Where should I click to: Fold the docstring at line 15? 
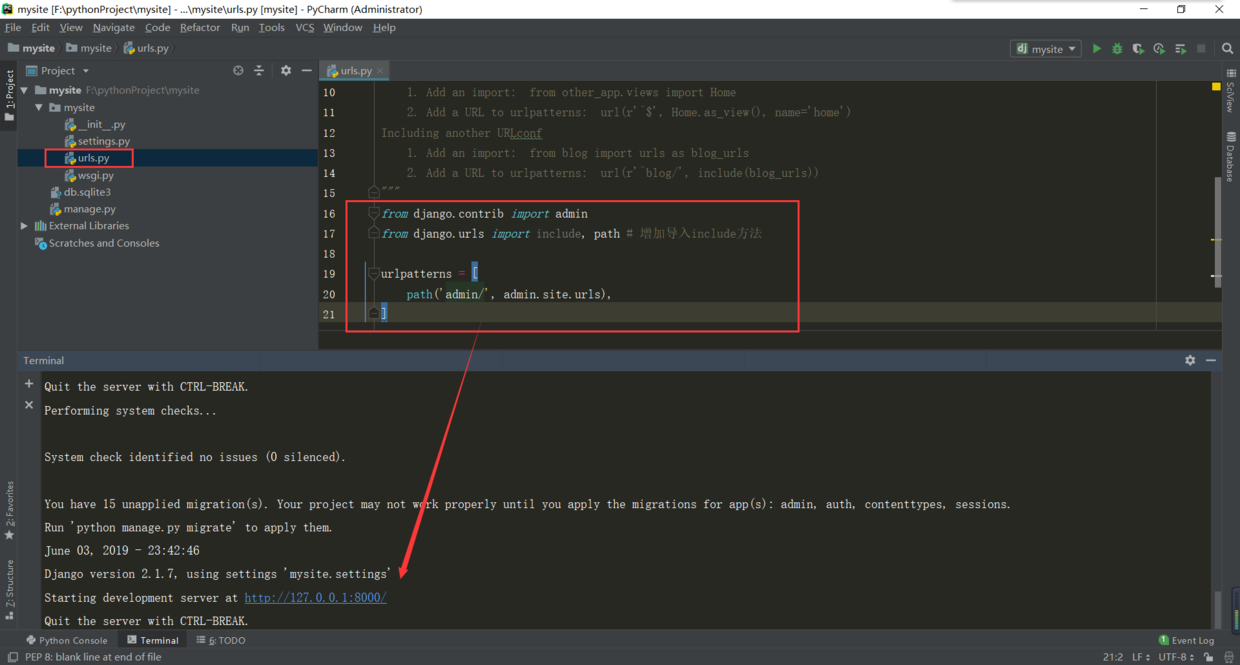coord(373,192)
